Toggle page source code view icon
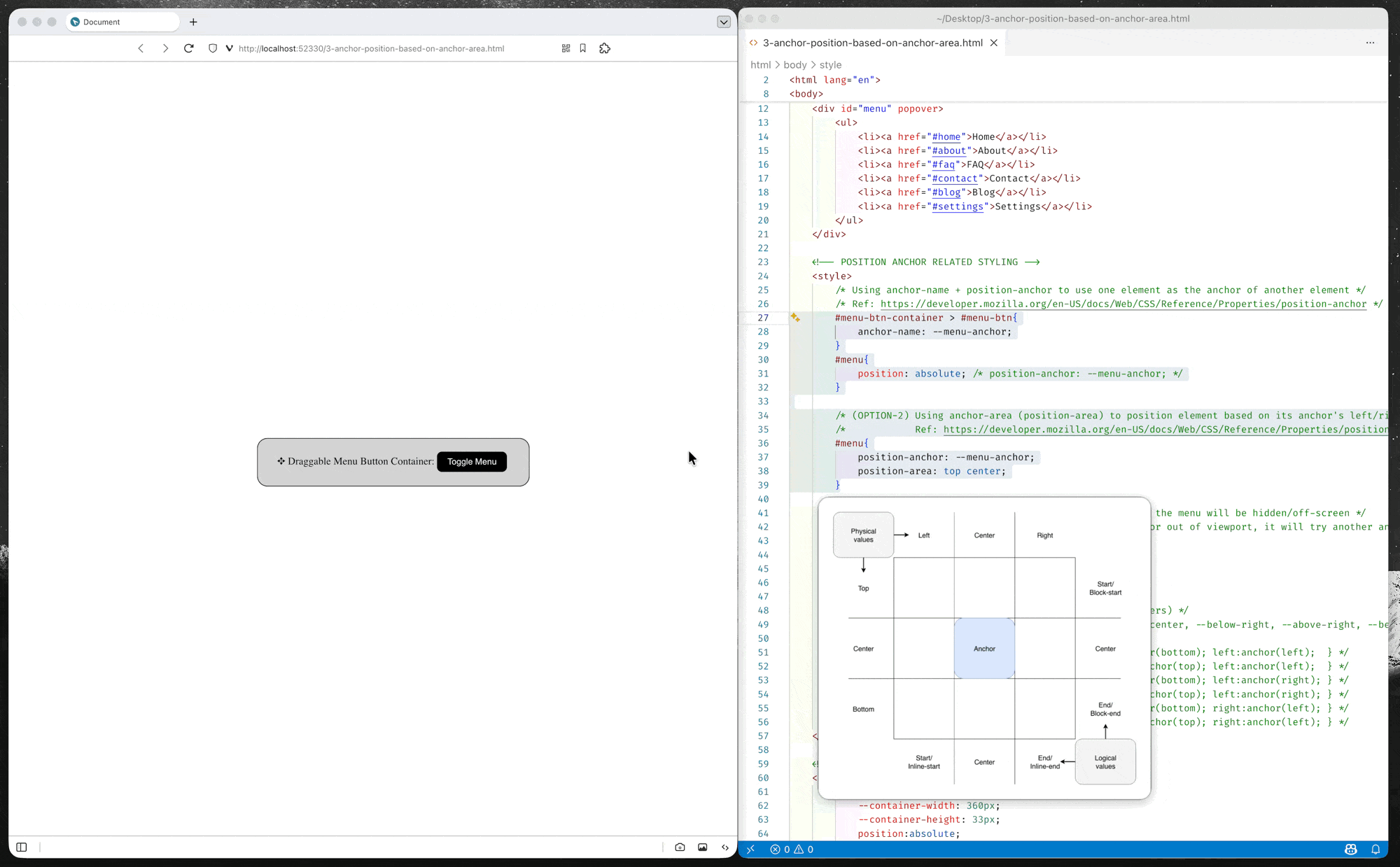The height and width of the screenshot is (867, 1400). pos(725,847)
